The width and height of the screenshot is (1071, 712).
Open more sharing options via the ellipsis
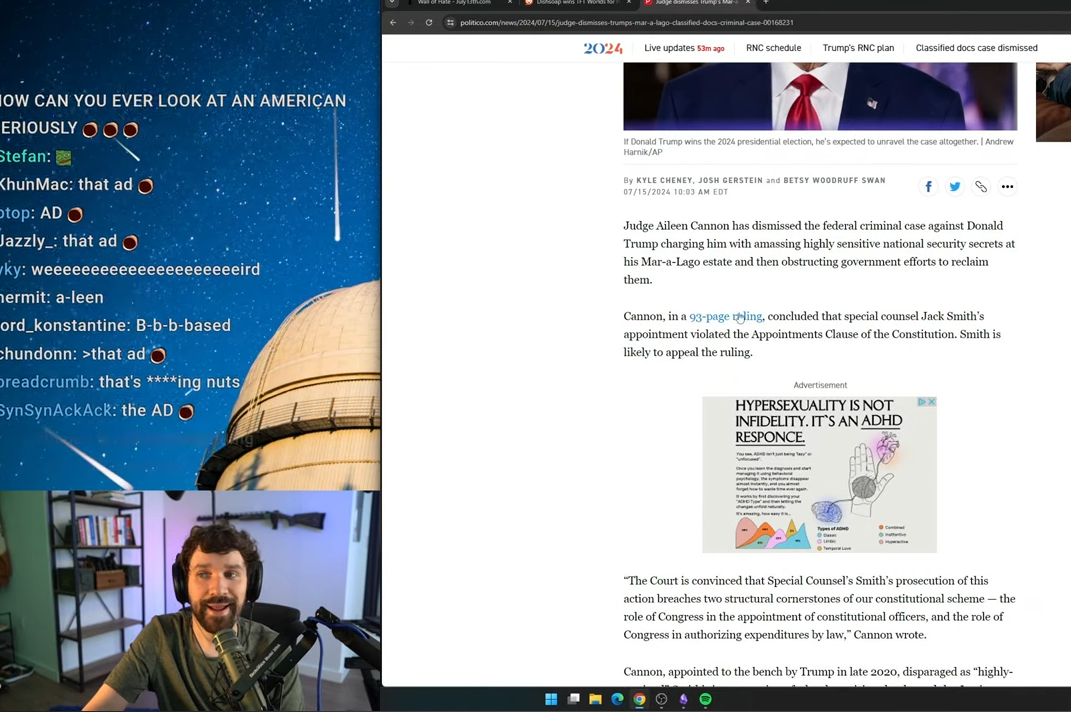1007,186
